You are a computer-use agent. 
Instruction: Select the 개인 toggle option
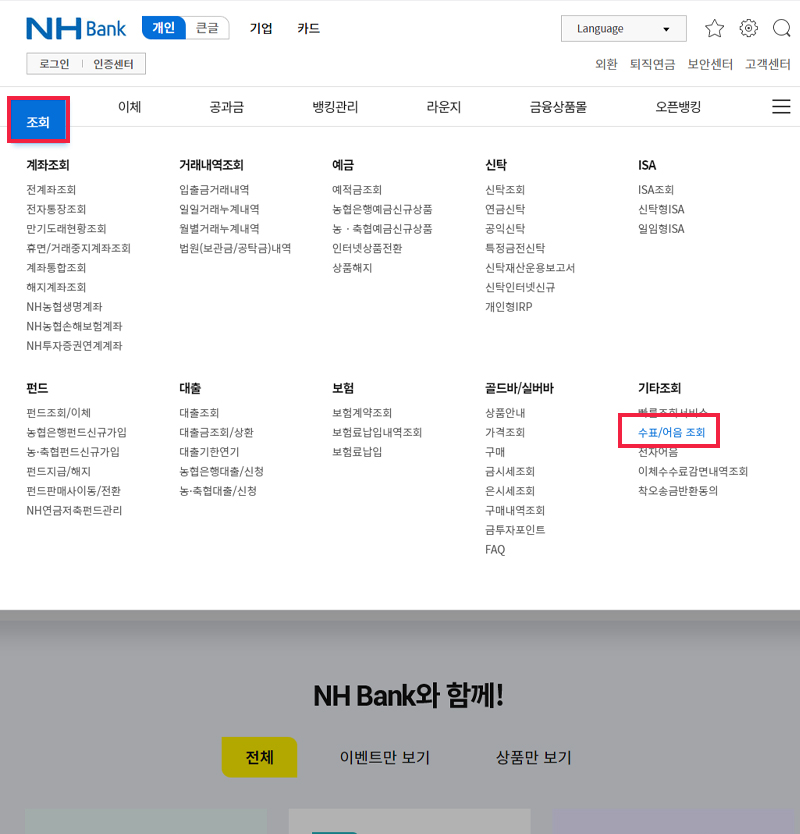pyautogui.click(x=163, y=28)
